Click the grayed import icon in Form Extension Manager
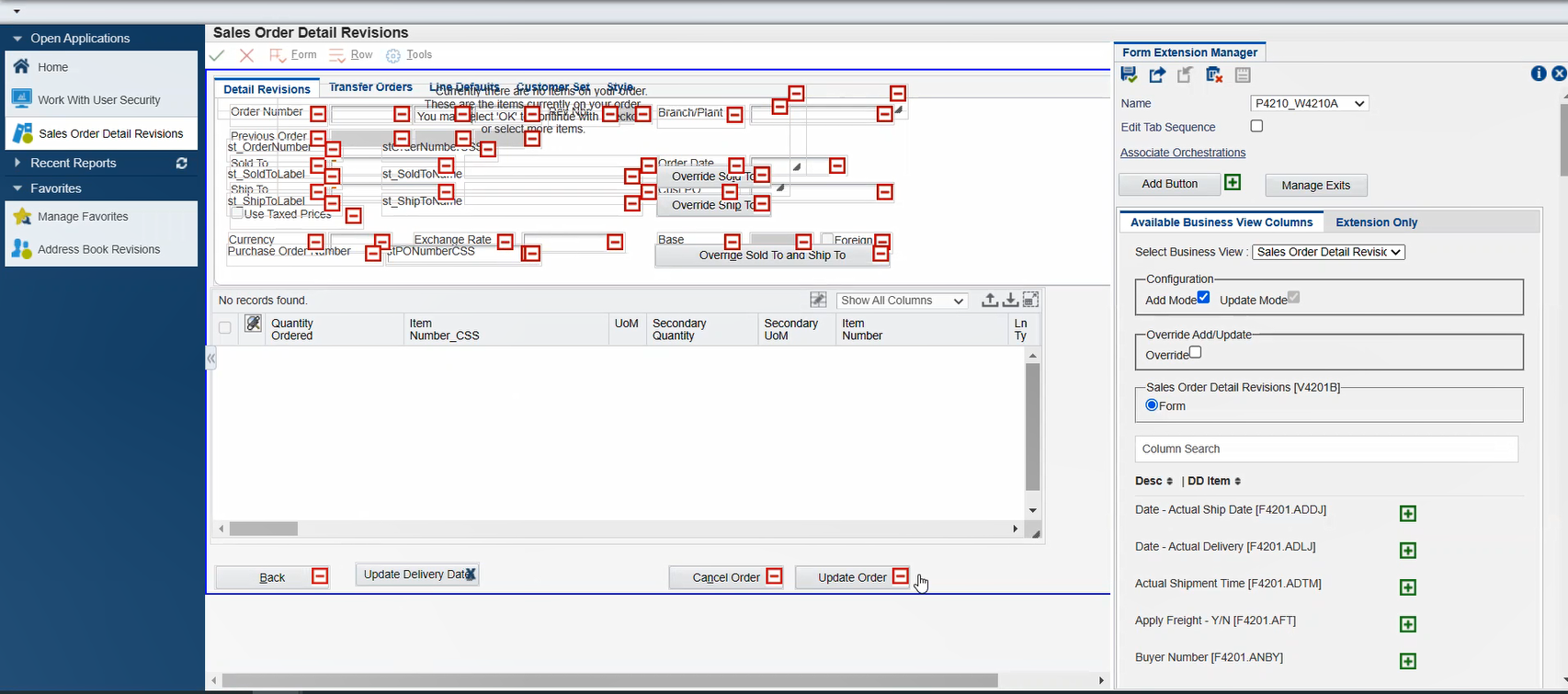This screenshot has height=694, width=1568. pos(1186,75)
